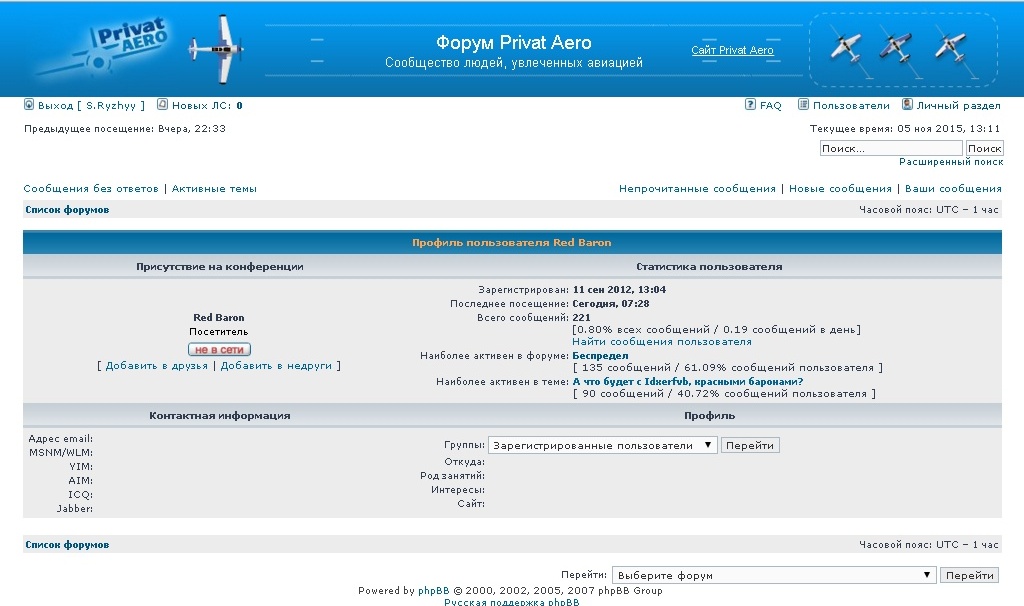This screenshot has width=1024, height=606.
Task: Click Найти сообщения пользователя link
Action: [x=661, y=342]
